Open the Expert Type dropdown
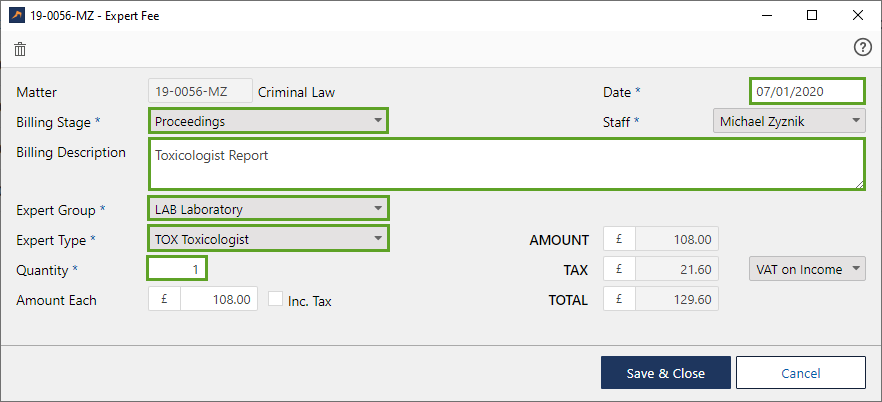Image resolution: width=882 pixels, height=402 pixels. (268, 239)
